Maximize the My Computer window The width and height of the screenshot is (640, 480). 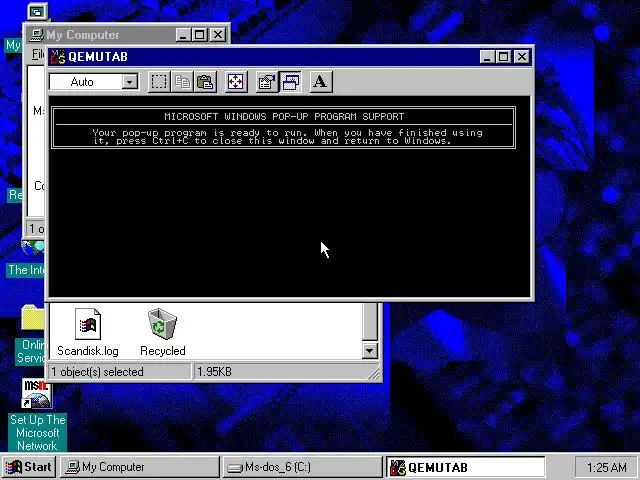point(200,35)
